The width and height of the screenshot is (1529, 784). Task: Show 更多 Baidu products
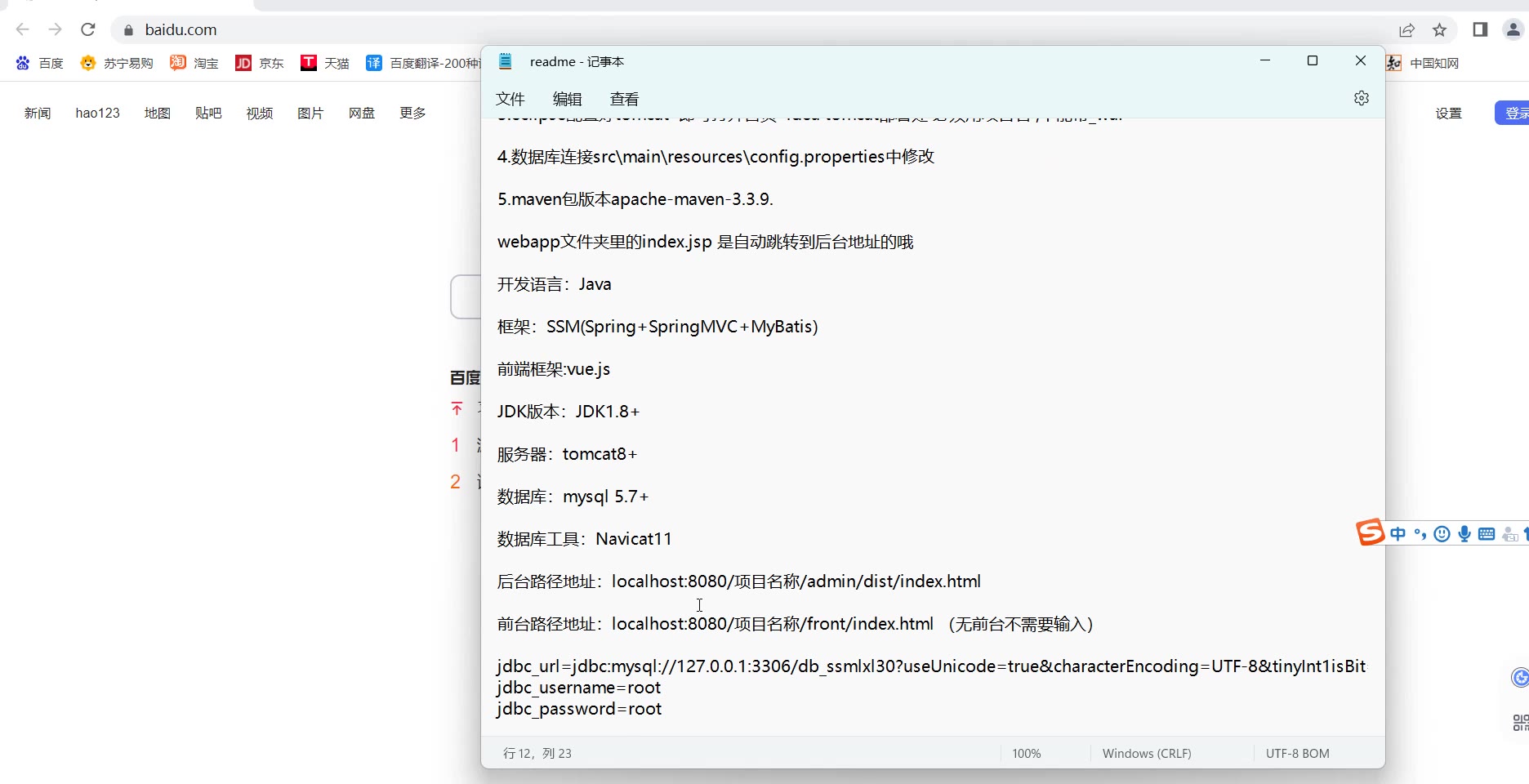(x=412, y=113)
